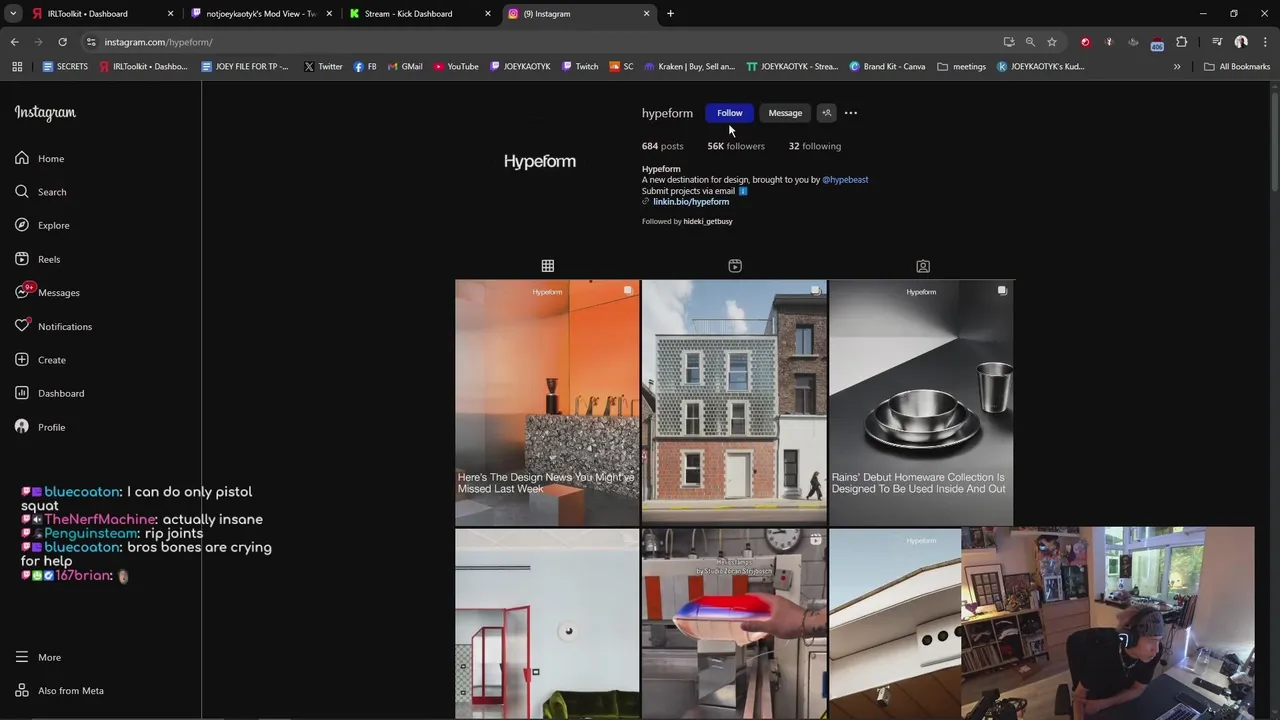Image resolution: width=1280 pixels, height=720 pixels.
Task: View the 32 following list
Action: tap(814, 146)
